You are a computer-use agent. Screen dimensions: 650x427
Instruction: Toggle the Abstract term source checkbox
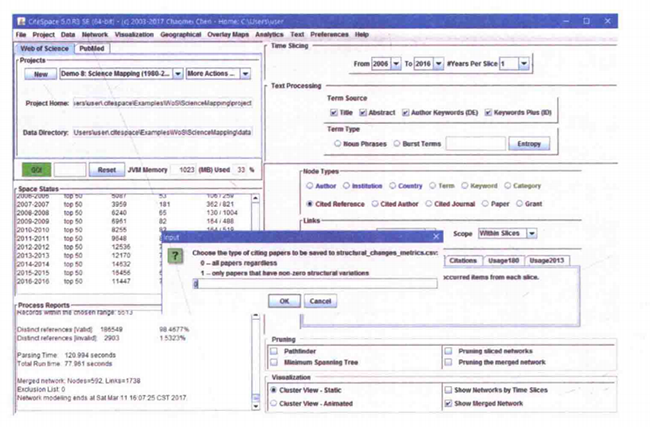[363, 112]
